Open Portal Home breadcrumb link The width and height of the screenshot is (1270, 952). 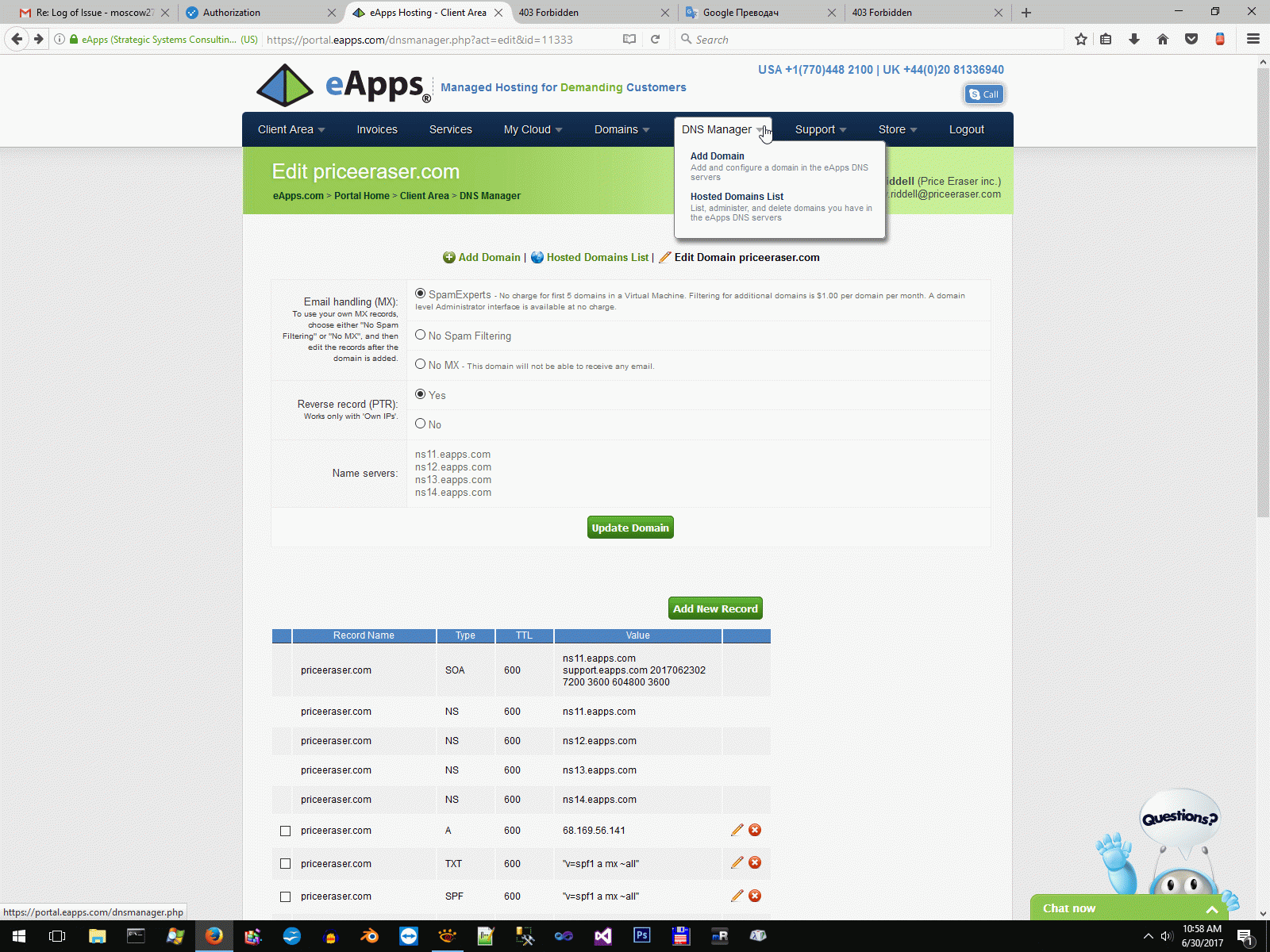[362, 196]
